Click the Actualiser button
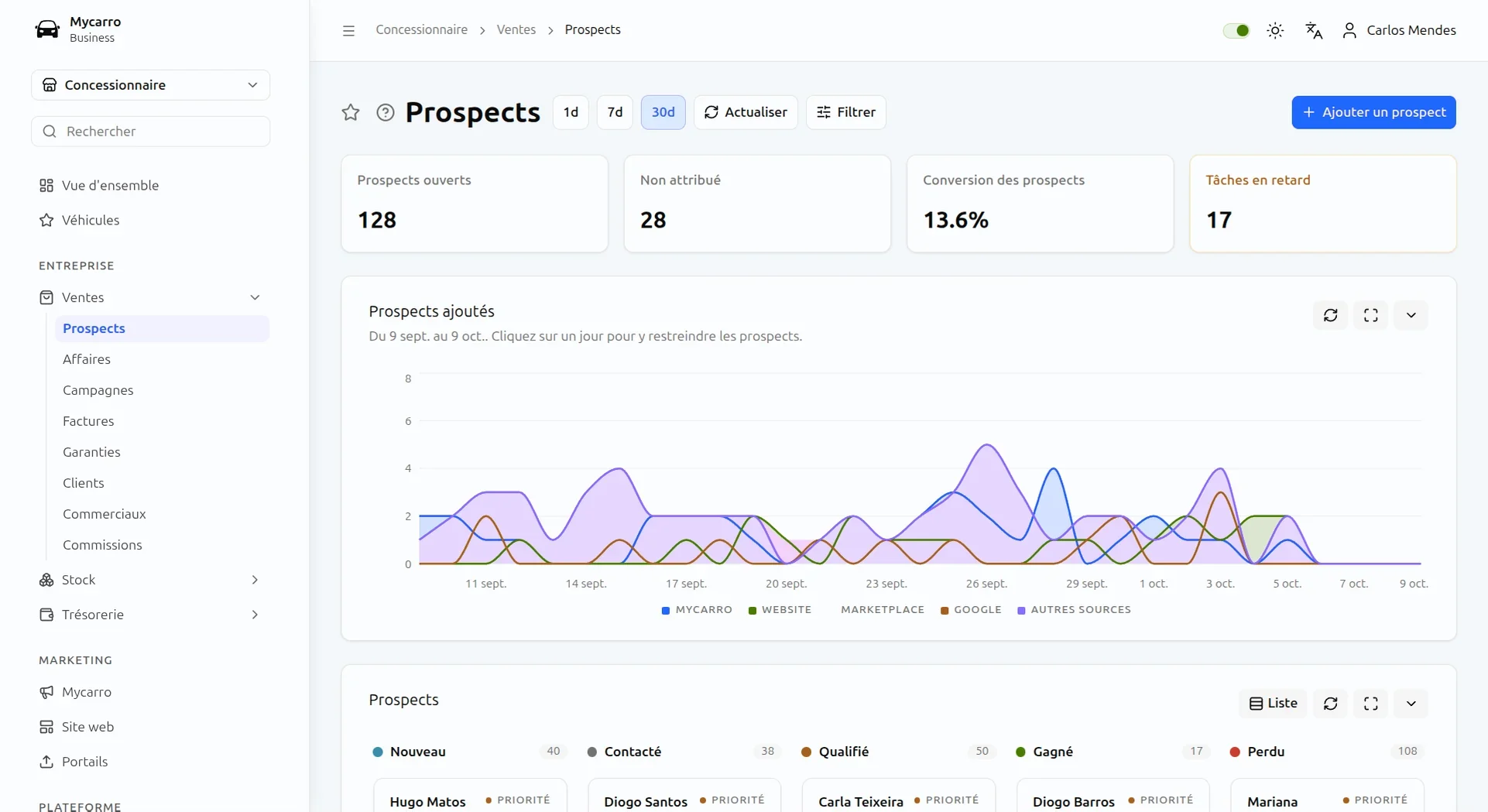Viewport: 1488px width, 812px height. coord(746,112)
